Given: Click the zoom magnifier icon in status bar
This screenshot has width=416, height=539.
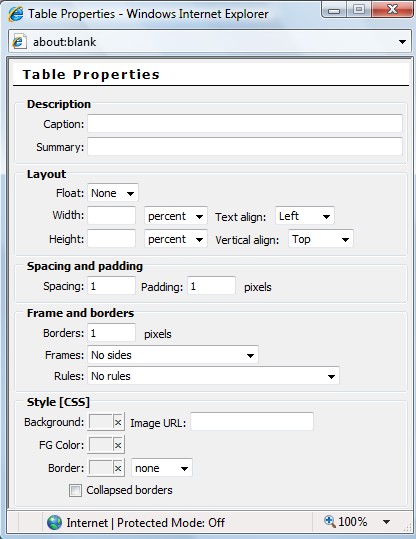Looking at the screenshot, I should [330, 521].
